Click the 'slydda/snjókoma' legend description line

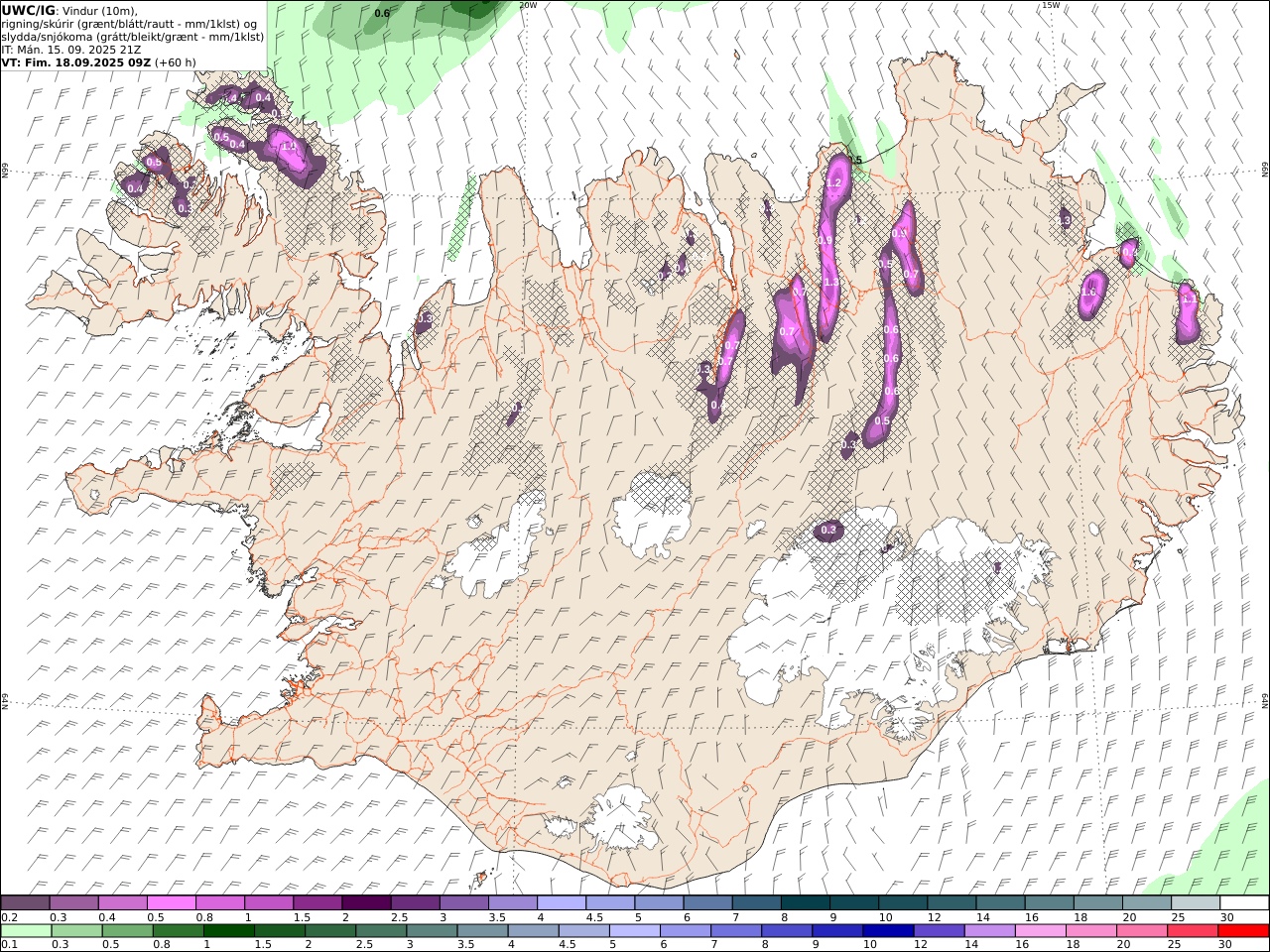[x=133, y=37]
